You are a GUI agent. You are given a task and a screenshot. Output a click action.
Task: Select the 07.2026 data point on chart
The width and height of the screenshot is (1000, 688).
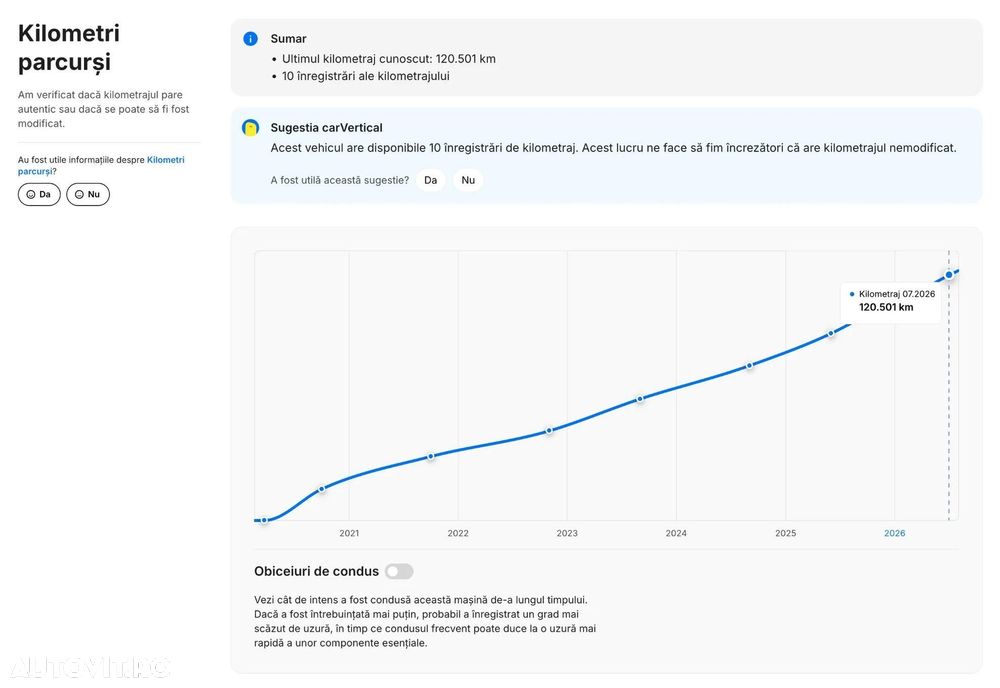pos(949,275)
